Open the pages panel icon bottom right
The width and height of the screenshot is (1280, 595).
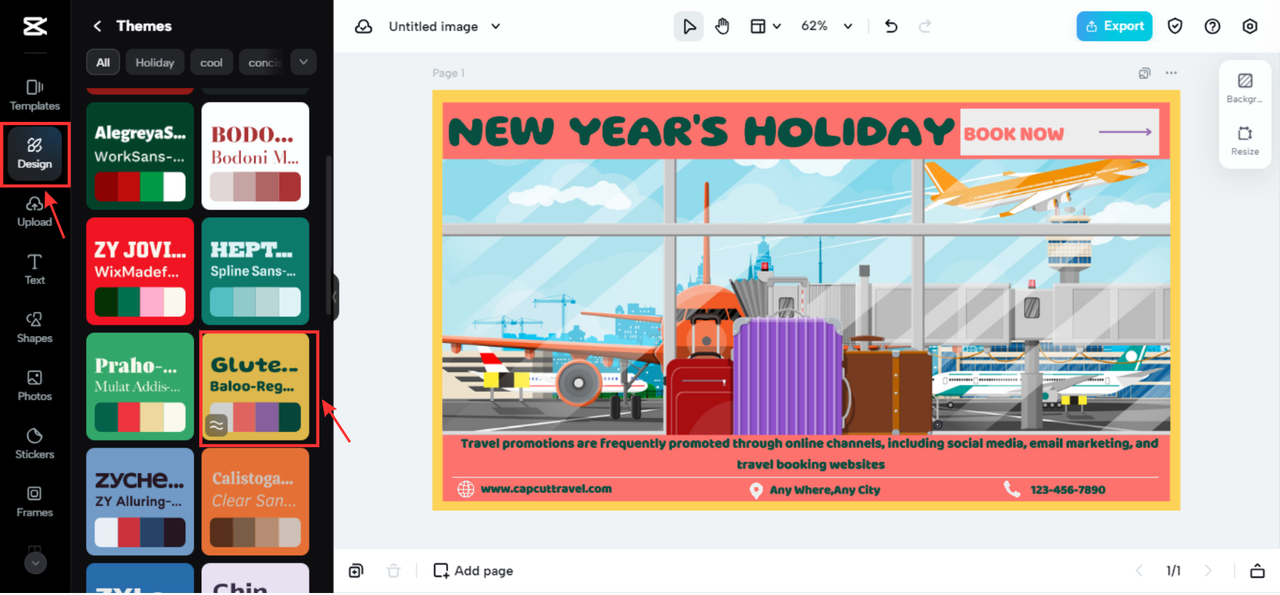coord(1257,571)
